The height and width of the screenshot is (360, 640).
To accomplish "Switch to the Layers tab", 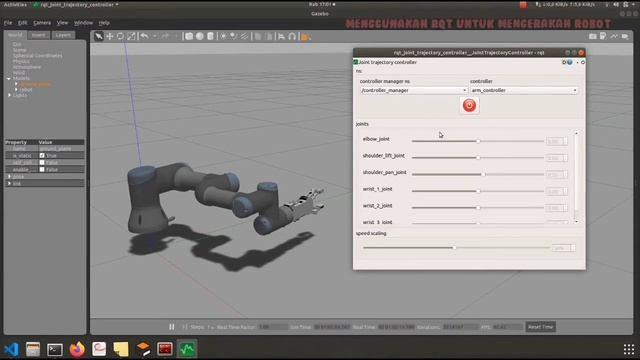I will 63,35.
